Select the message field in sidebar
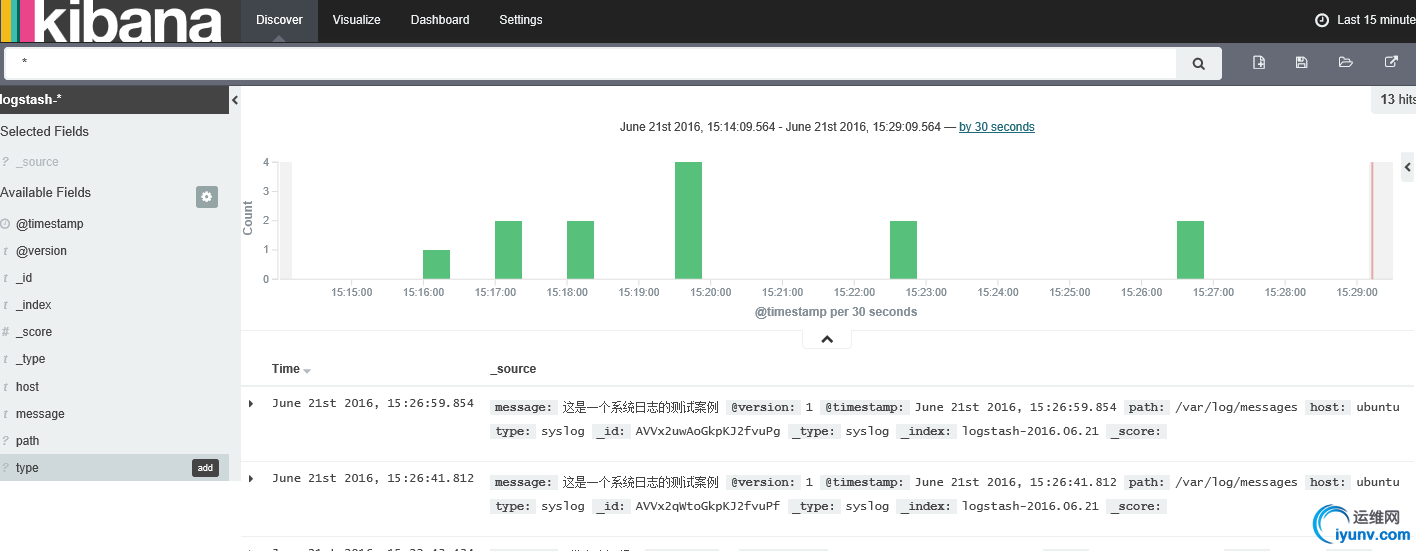The image size is (1416, 551). [40, 414]
